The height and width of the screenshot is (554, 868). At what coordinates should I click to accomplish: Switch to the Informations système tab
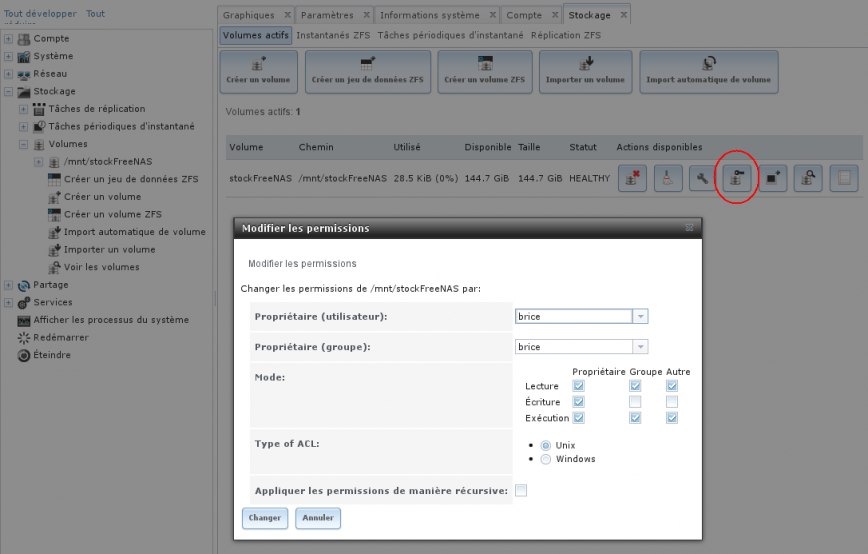(430, 15)
